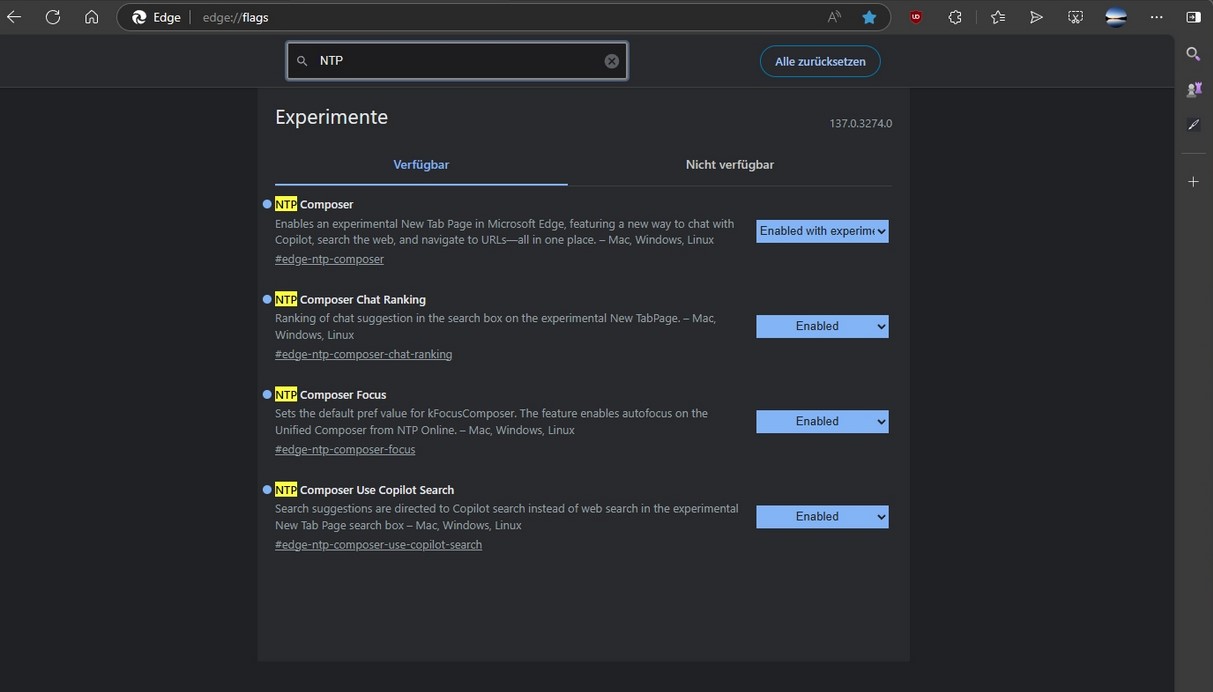Follow the #edge-ntp-composer-focus link
1213x692 pixels.
pyautogui.click(x=345, y=450)
